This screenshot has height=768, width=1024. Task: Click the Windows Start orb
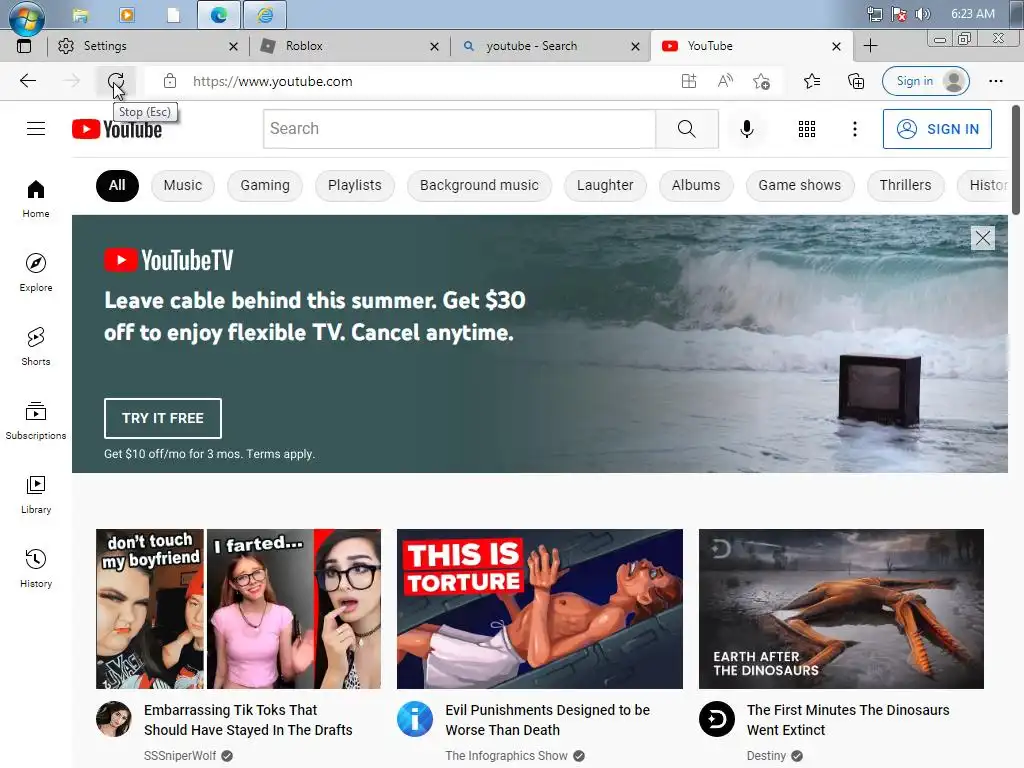click(27, 16)
